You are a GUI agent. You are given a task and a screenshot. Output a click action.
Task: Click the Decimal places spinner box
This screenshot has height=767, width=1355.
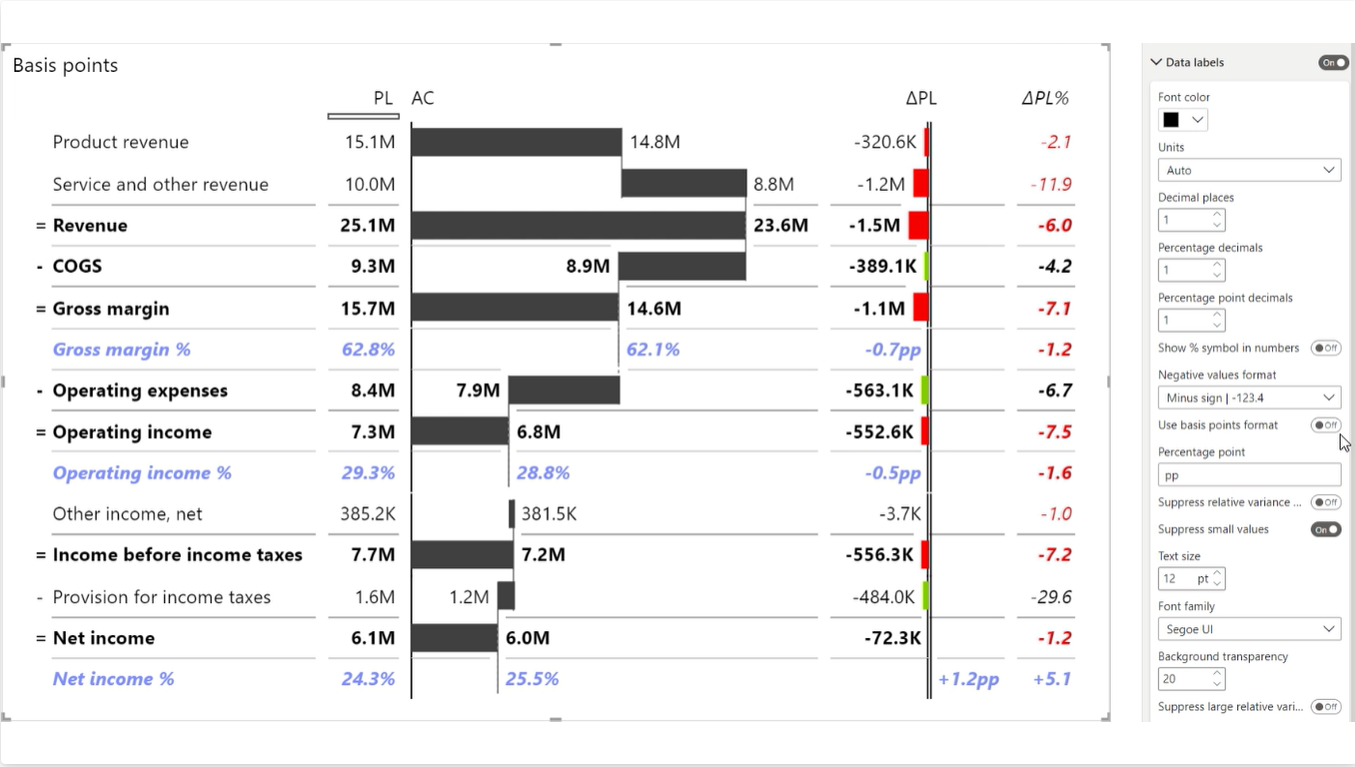pos(1184,220)
